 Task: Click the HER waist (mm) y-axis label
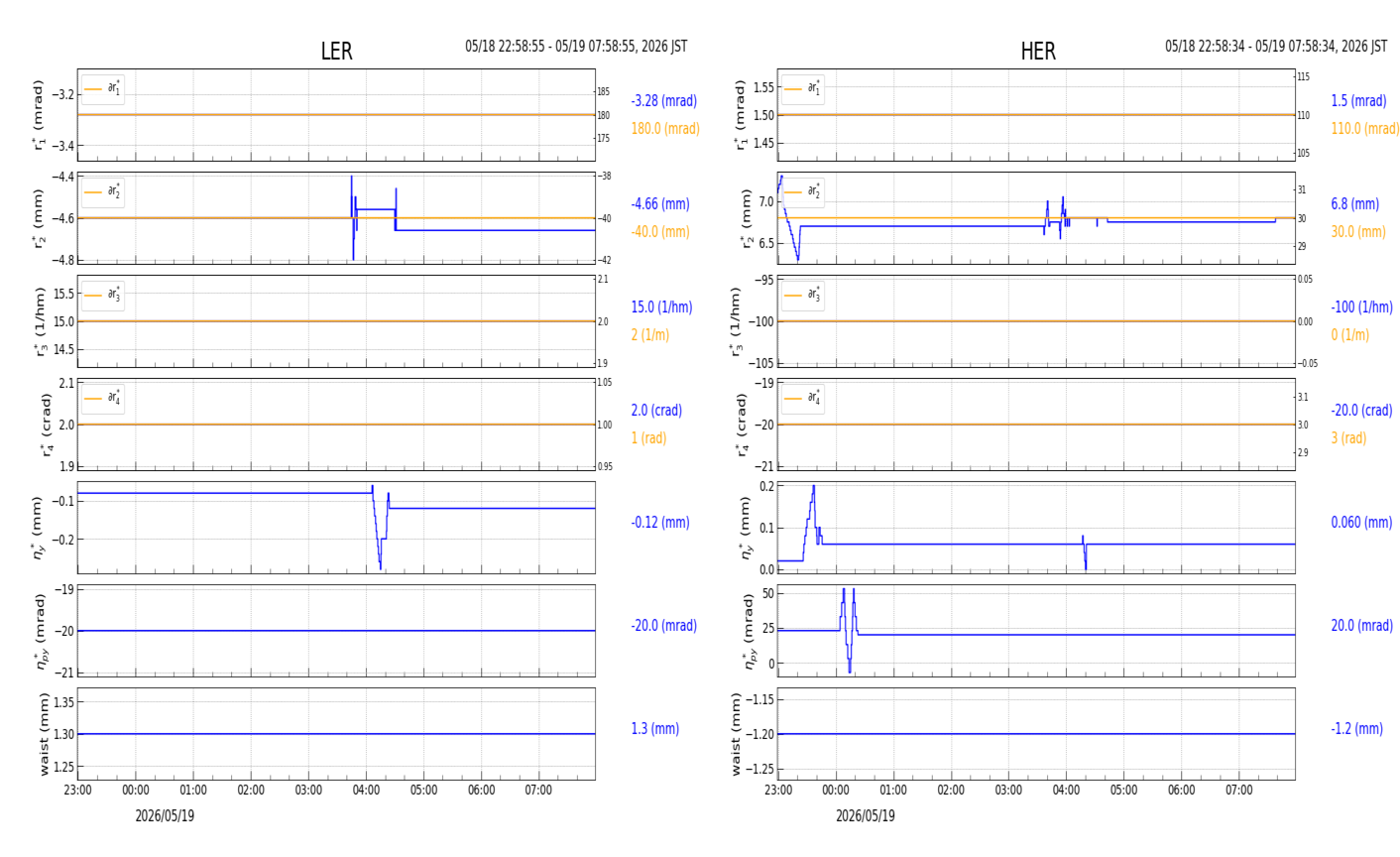tap(737, 734)
